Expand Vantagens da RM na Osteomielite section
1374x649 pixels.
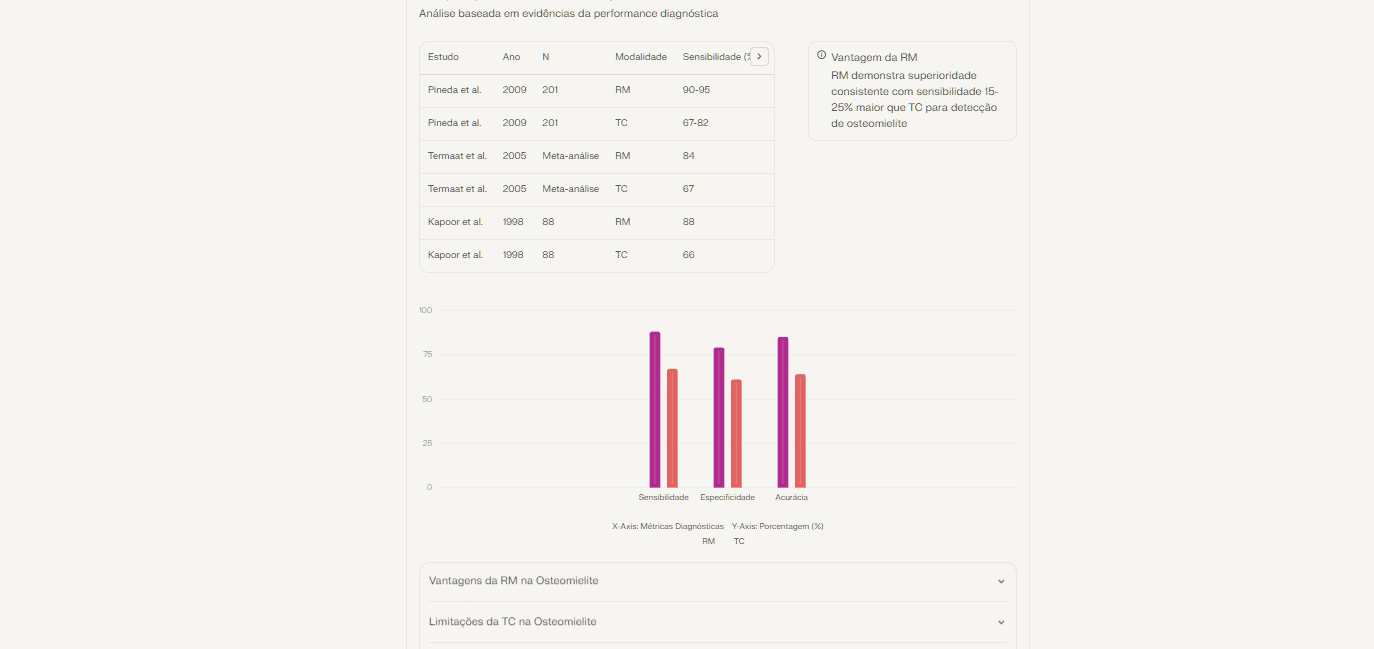717,581
